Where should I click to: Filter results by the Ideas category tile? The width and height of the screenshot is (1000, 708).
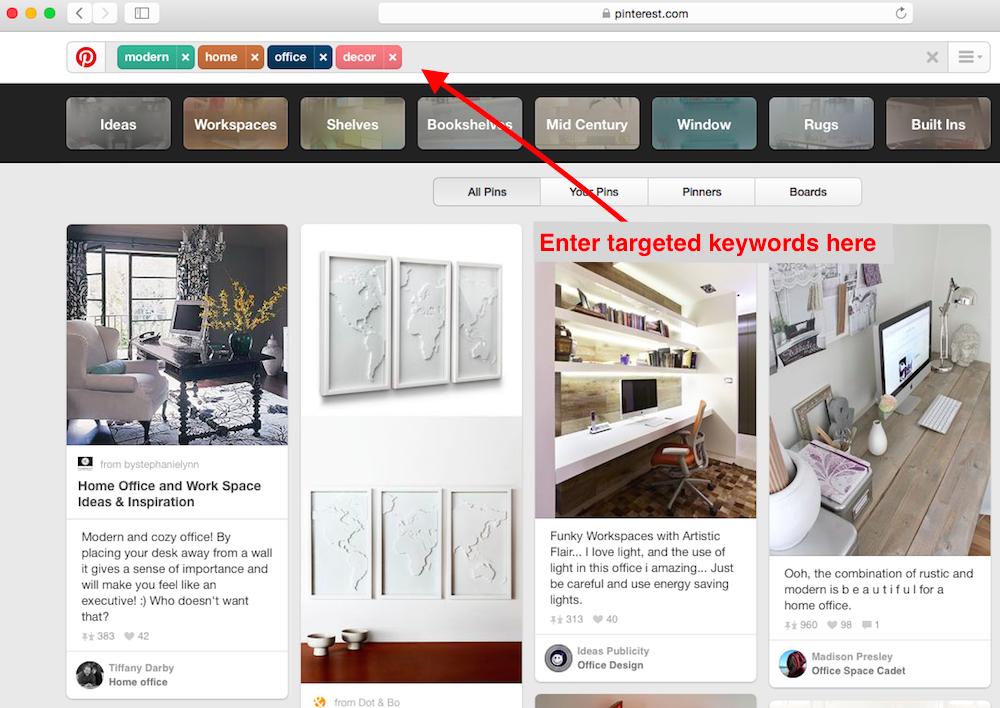[119, 124]
